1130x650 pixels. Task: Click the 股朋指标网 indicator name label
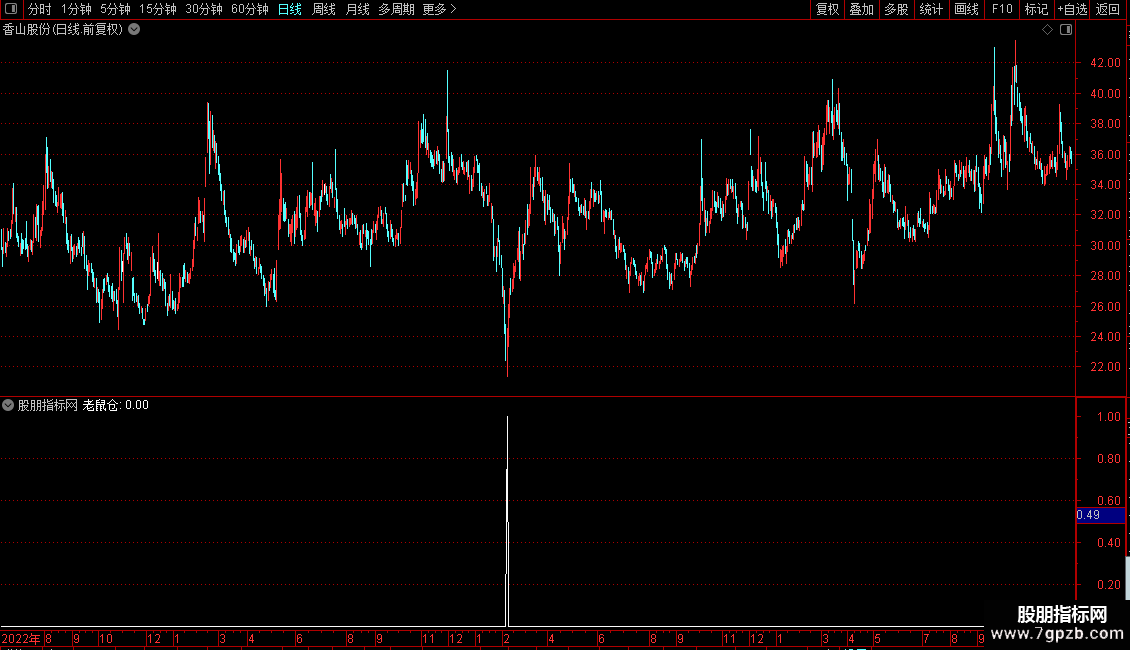[48, 405]
